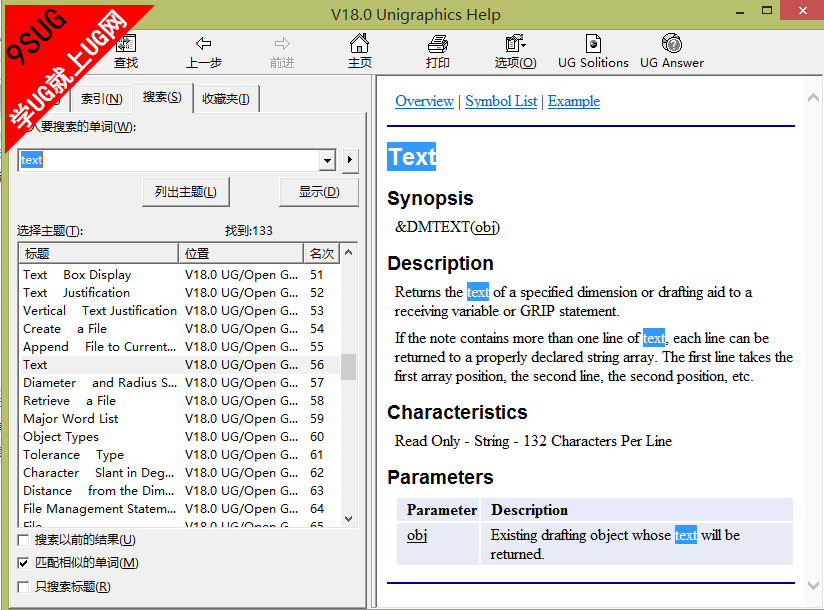Select the 'Major Word List' result
The width and height of the screenshot is (824, 610).
[180, 419]
